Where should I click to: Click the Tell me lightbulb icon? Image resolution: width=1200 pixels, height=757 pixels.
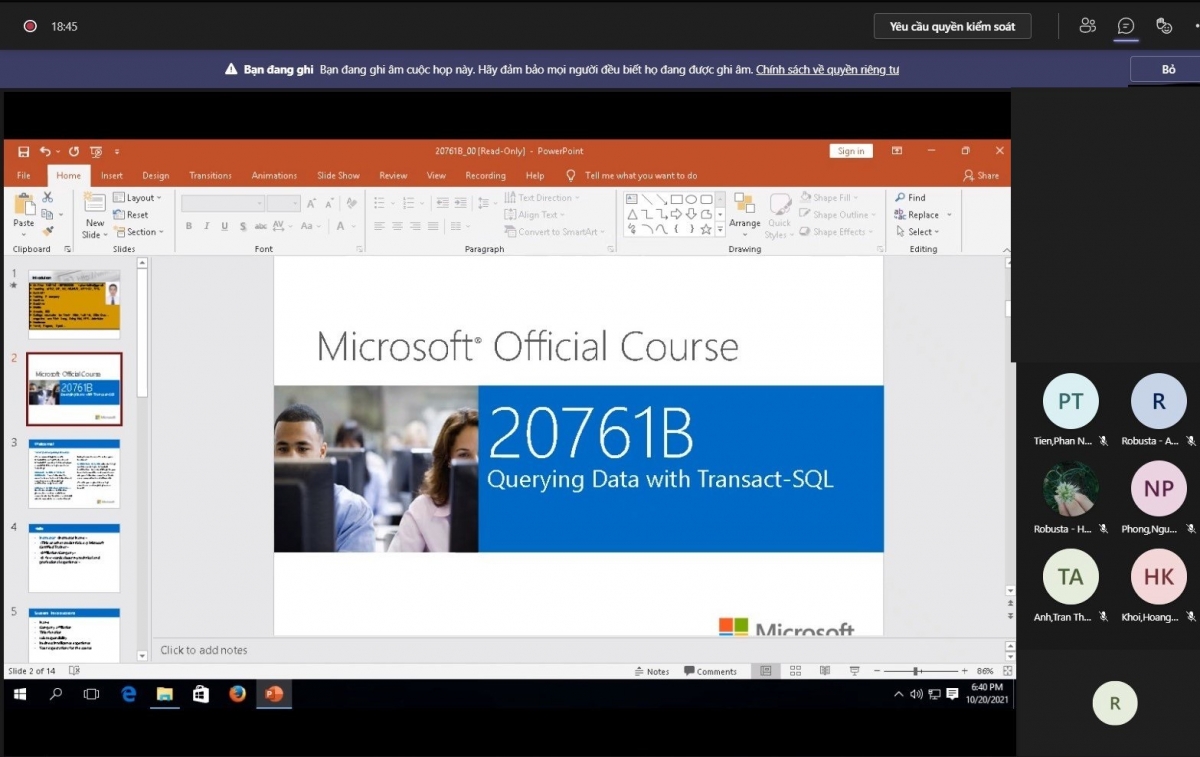tap(571, 175)
